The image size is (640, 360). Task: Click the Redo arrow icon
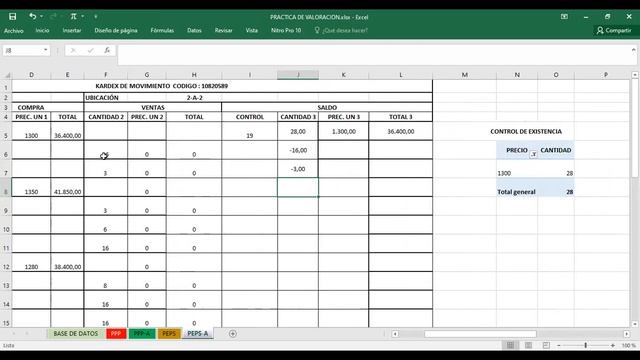[x=53, y=16]
